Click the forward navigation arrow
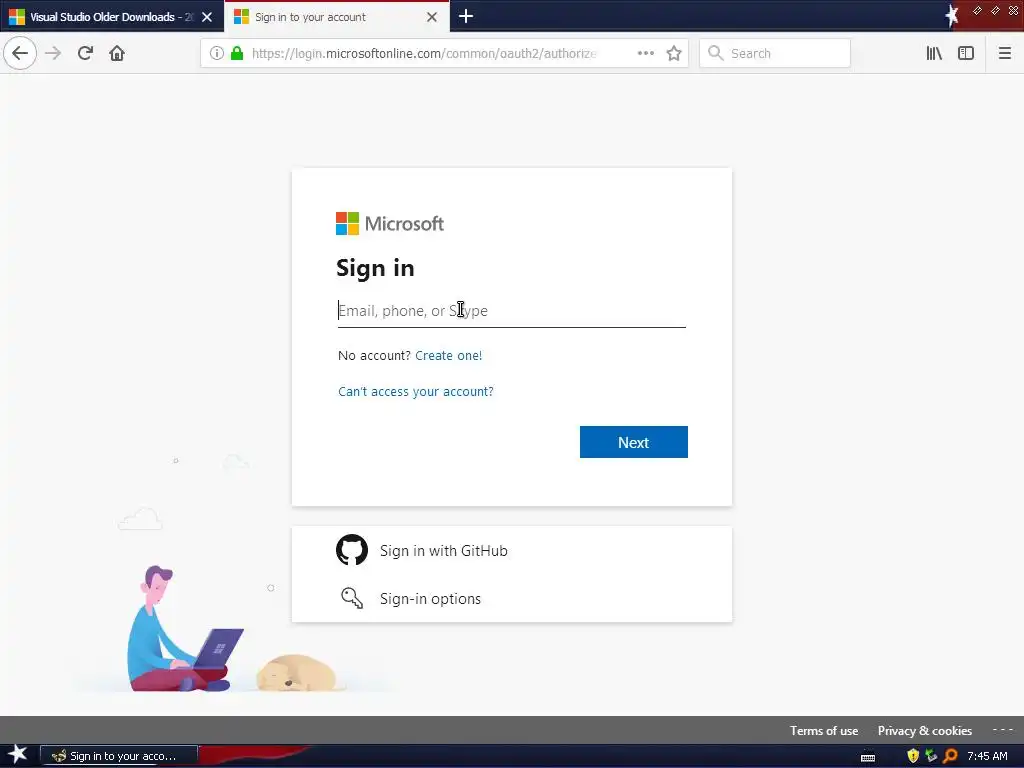The image size is (1024, 768). coord(53,53)
